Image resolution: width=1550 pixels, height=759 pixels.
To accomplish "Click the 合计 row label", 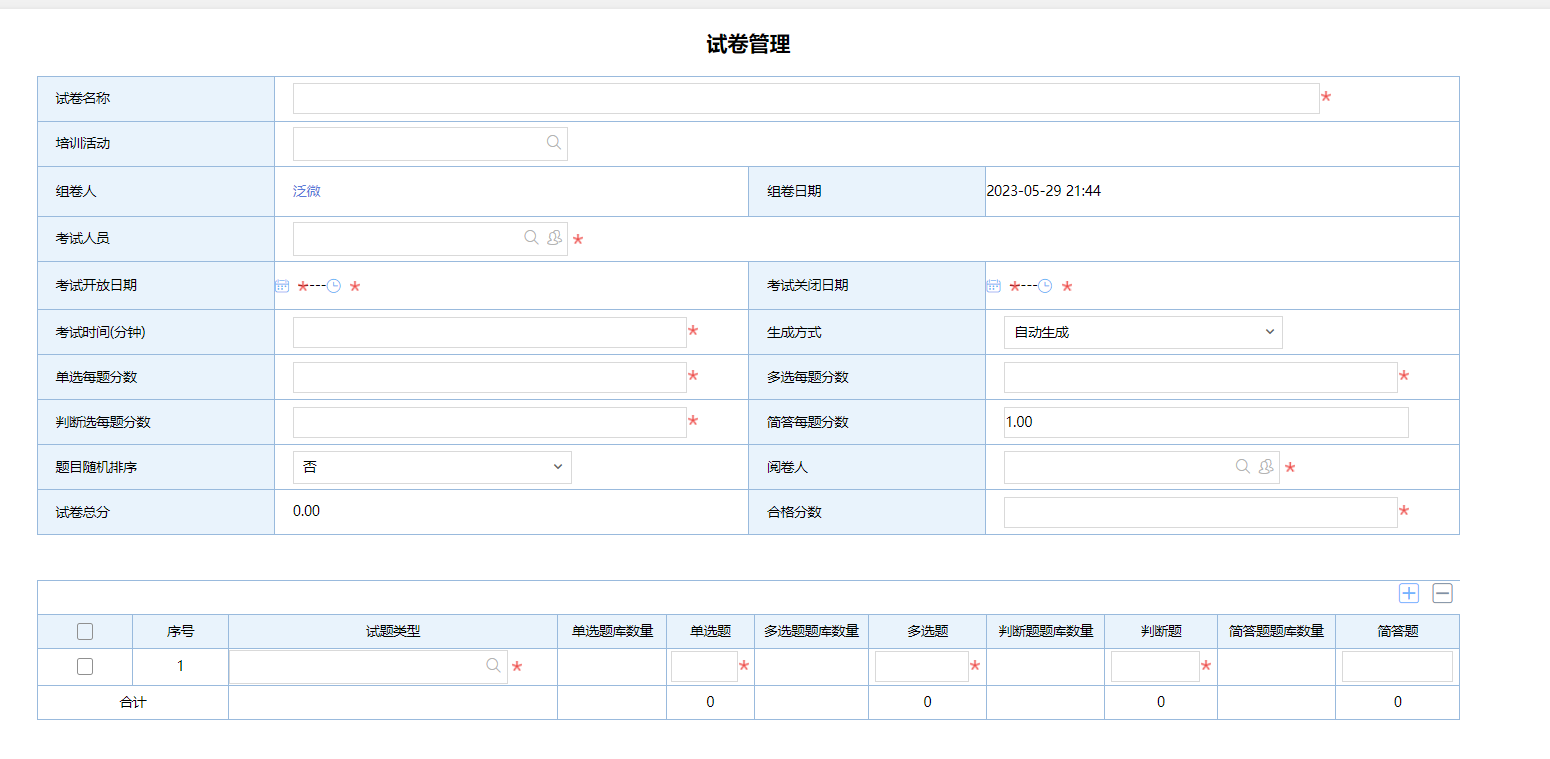I will coord(133,702).
